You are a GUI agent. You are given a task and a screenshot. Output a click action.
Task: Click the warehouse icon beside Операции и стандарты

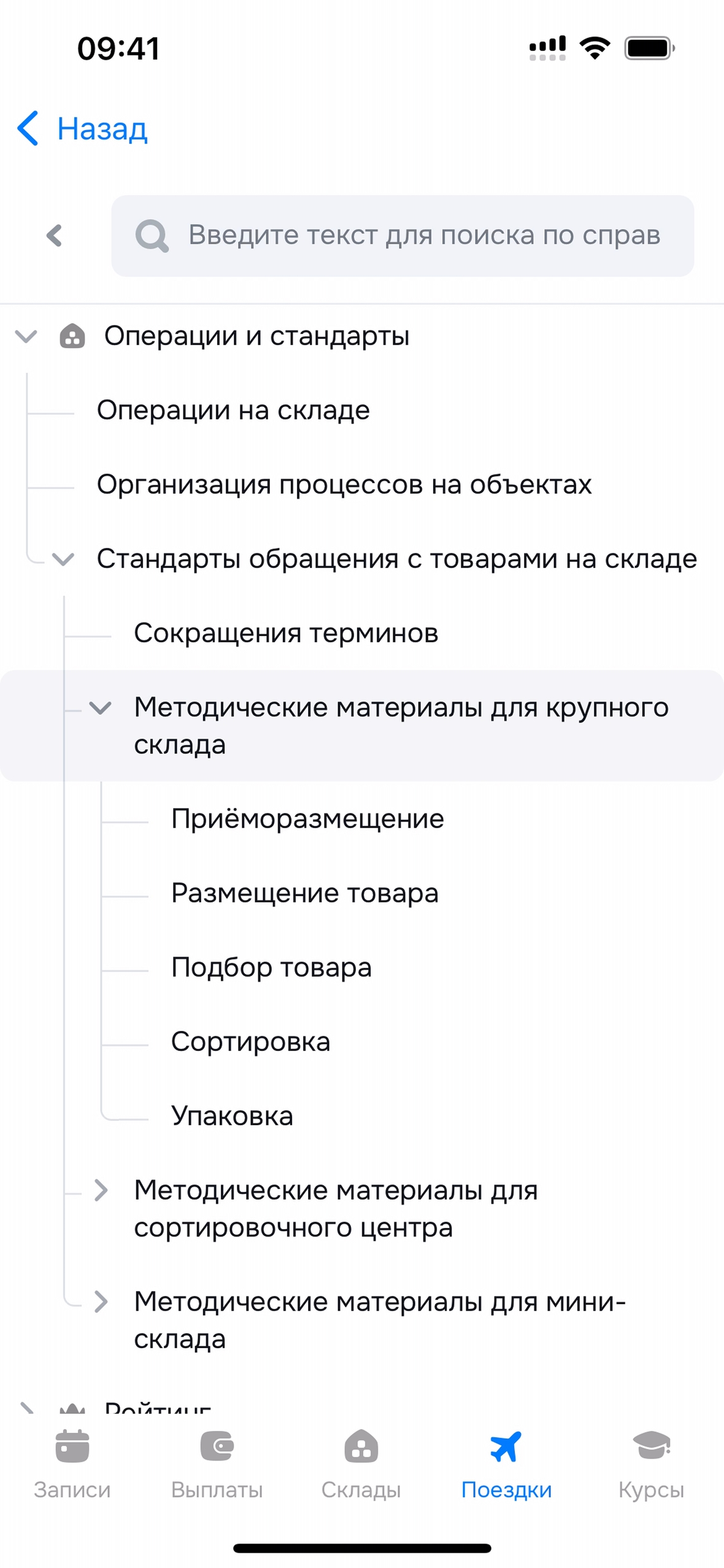tap(72, 336)
